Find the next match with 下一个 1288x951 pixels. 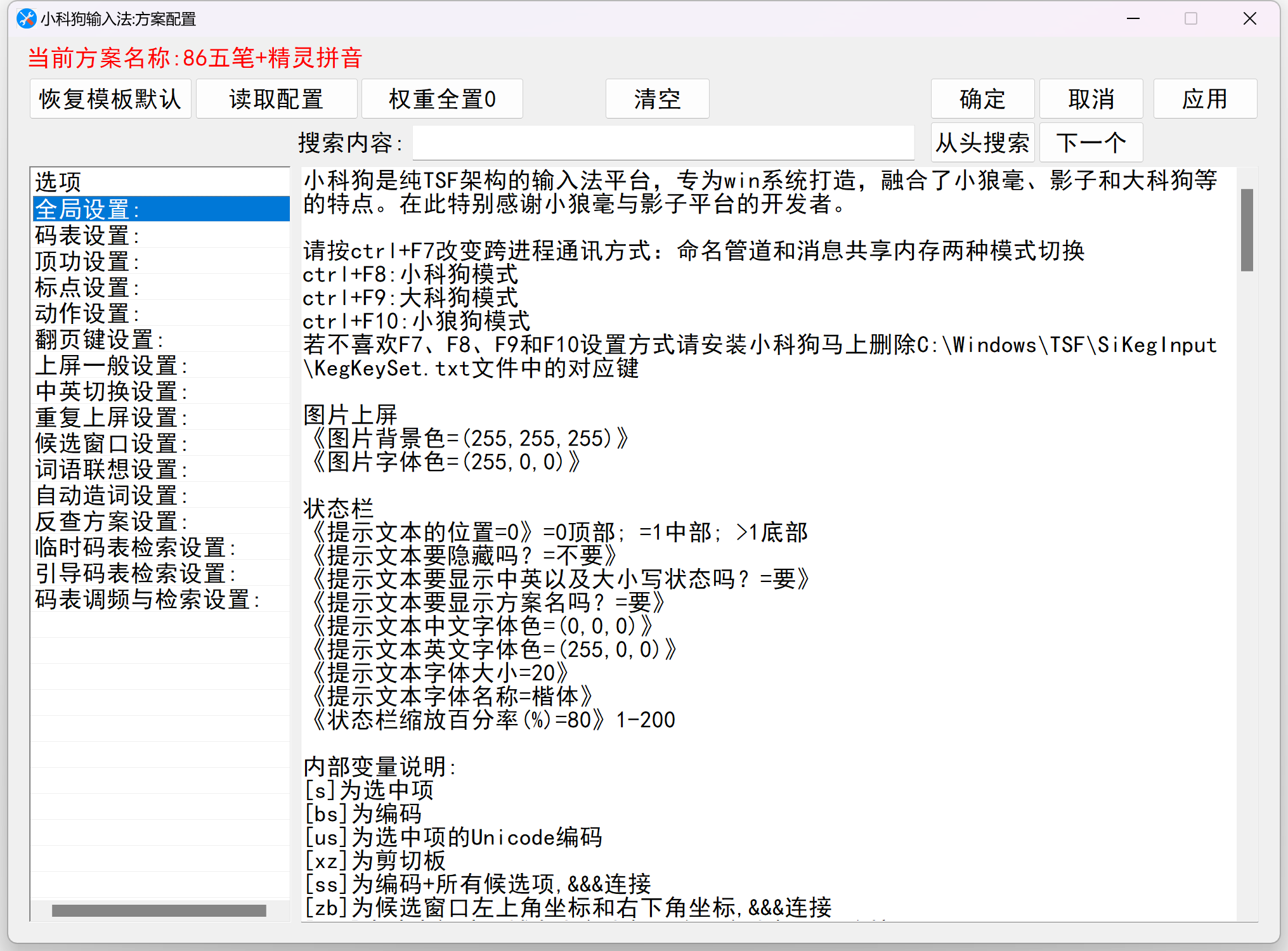click(1091, 143)
